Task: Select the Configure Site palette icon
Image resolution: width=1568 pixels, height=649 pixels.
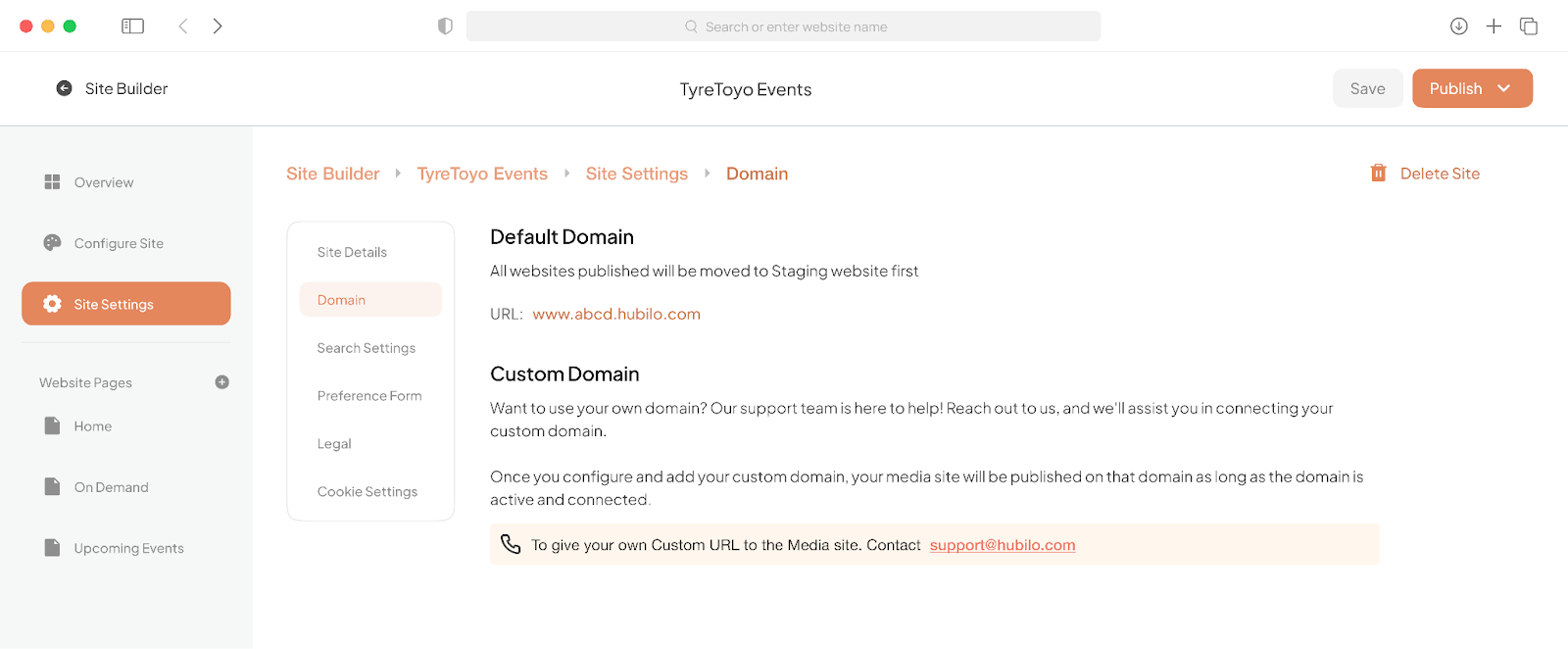Action: point(52,243)
